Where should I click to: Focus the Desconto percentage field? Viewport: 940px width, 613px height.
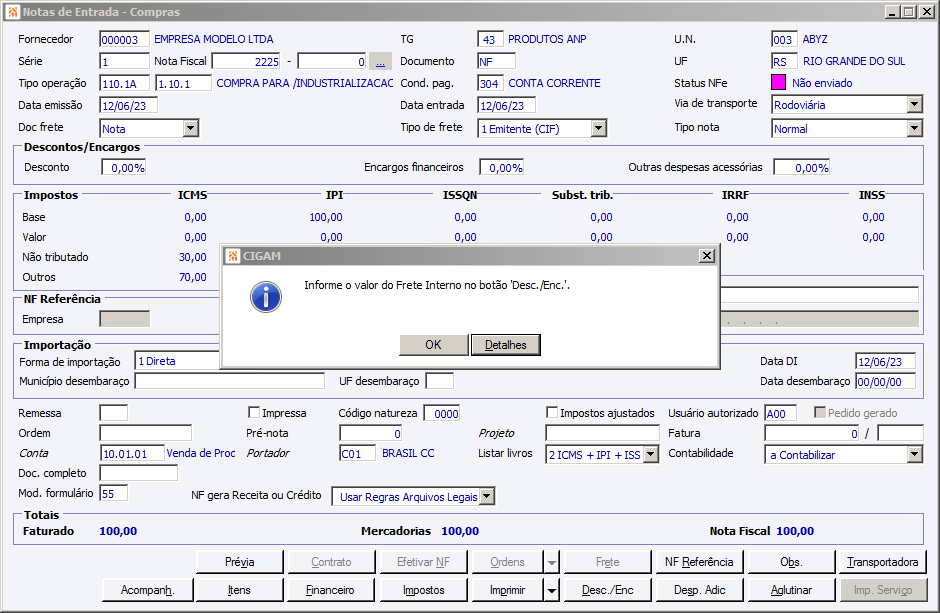(124, 168)
